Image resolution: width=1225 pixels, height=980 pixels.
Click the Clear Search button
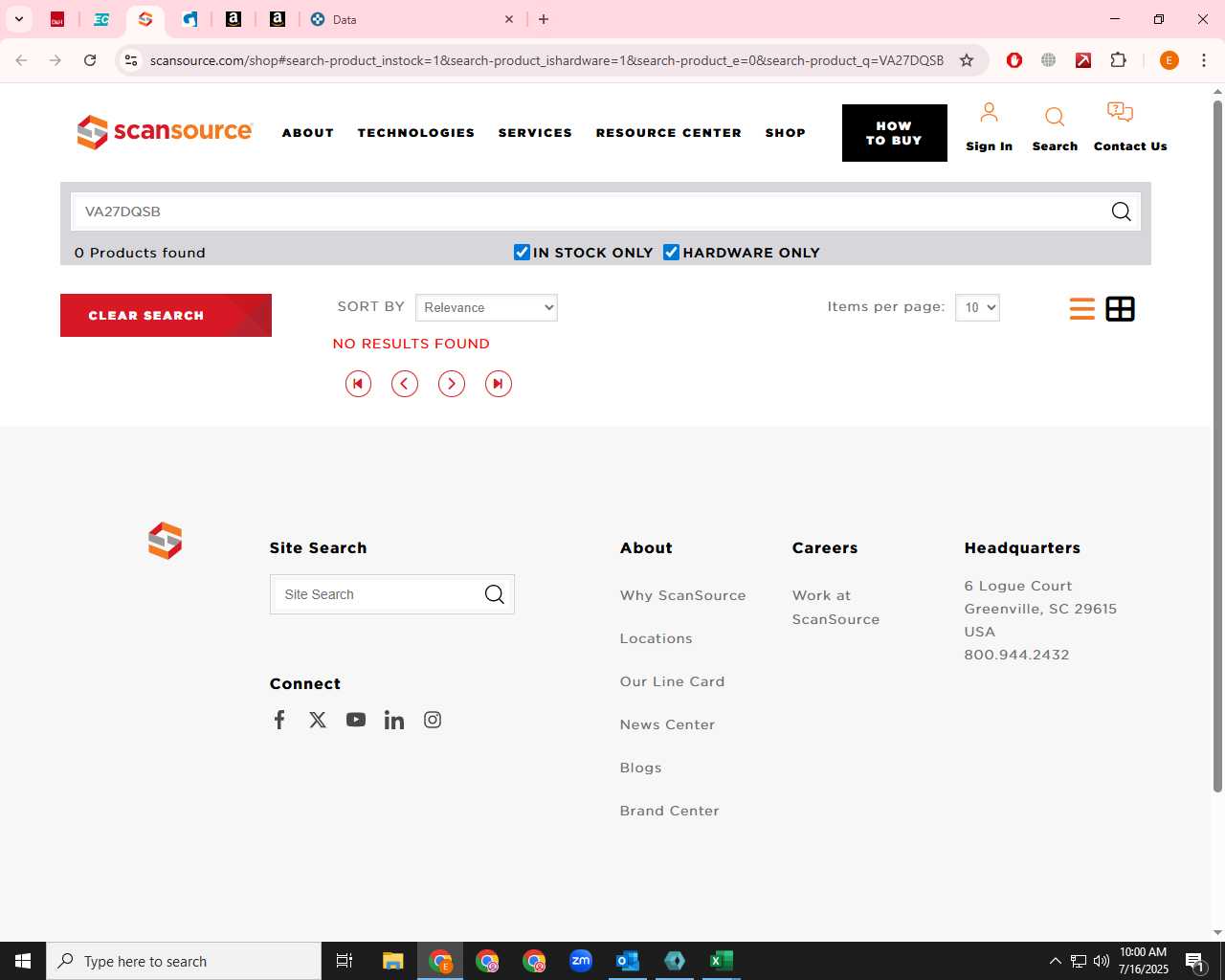click(x=166, y=315)
